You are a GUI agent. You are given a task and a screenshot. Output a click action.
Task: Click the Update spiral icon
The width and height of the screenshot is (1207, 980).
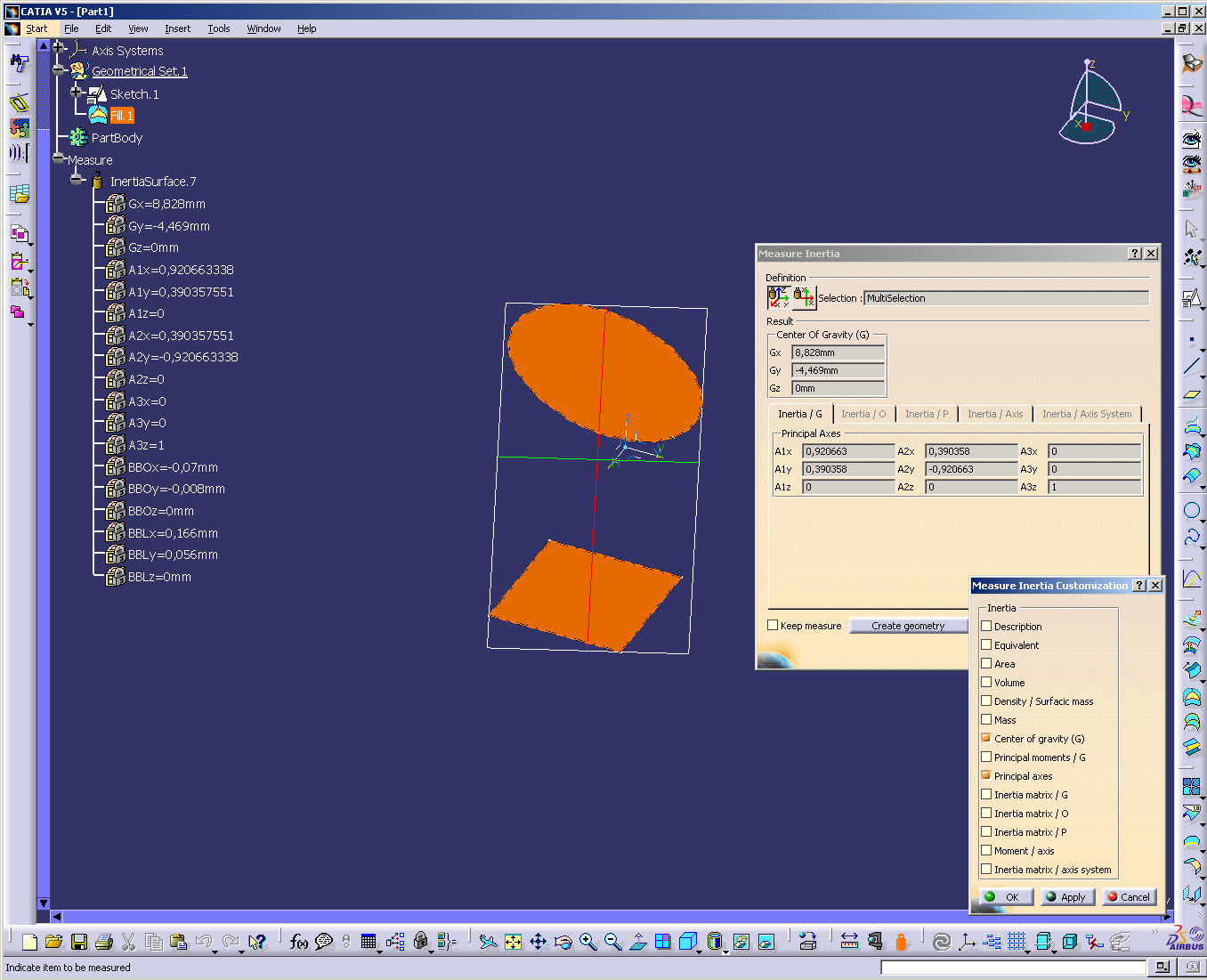pos(942,942)
